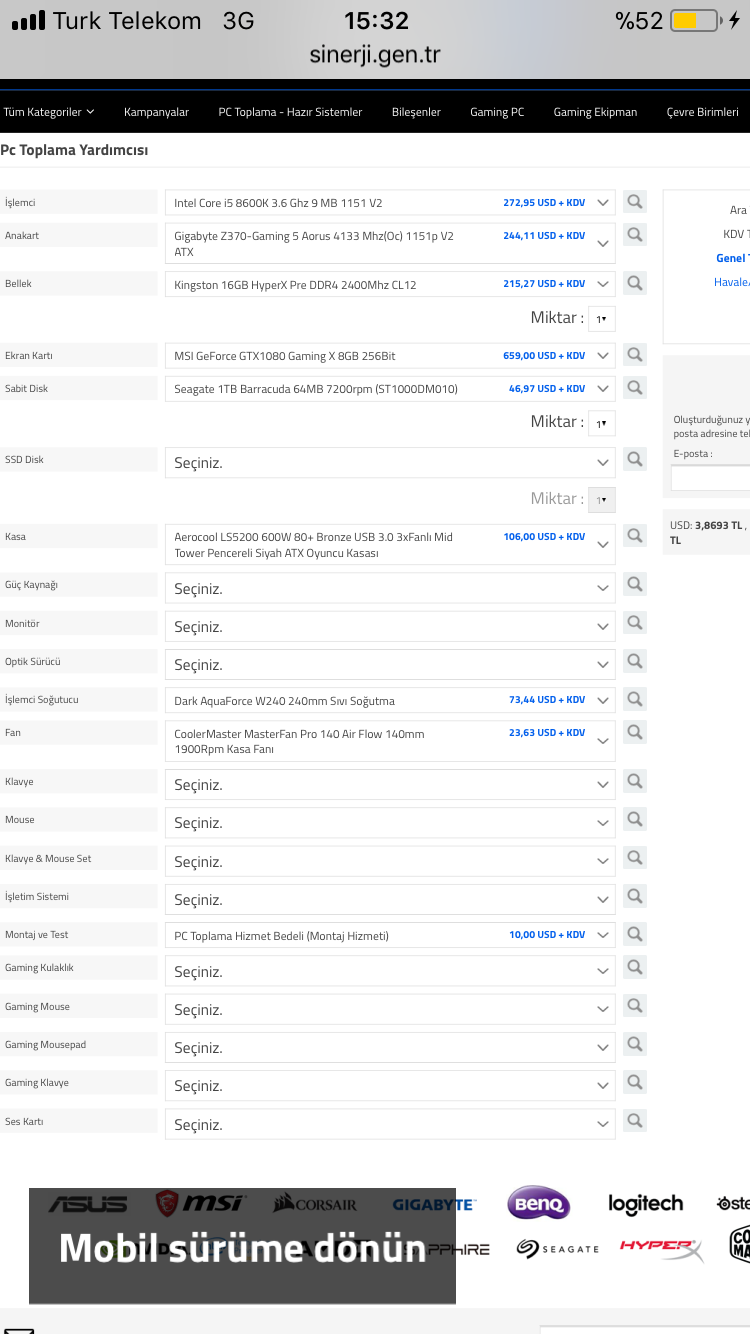This screenshot has height=1334, width=750.
Task: Click magnifier icon in Fan row
Action: [634, 732]
